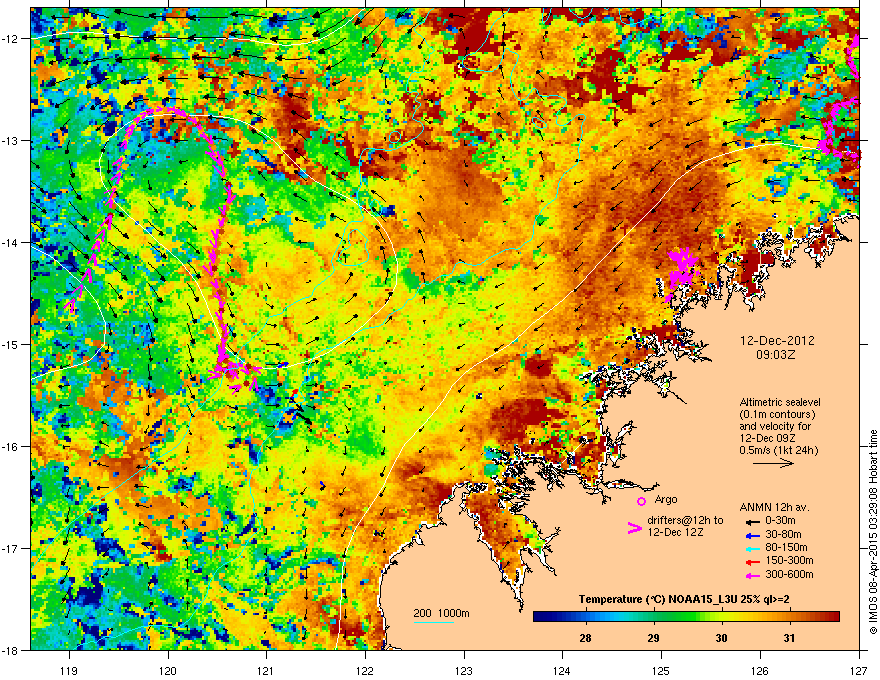The height and width of the screenshot is (680, 880).
Task: Click the '-14' latitude axis label
Action: [x=11, y=242]
